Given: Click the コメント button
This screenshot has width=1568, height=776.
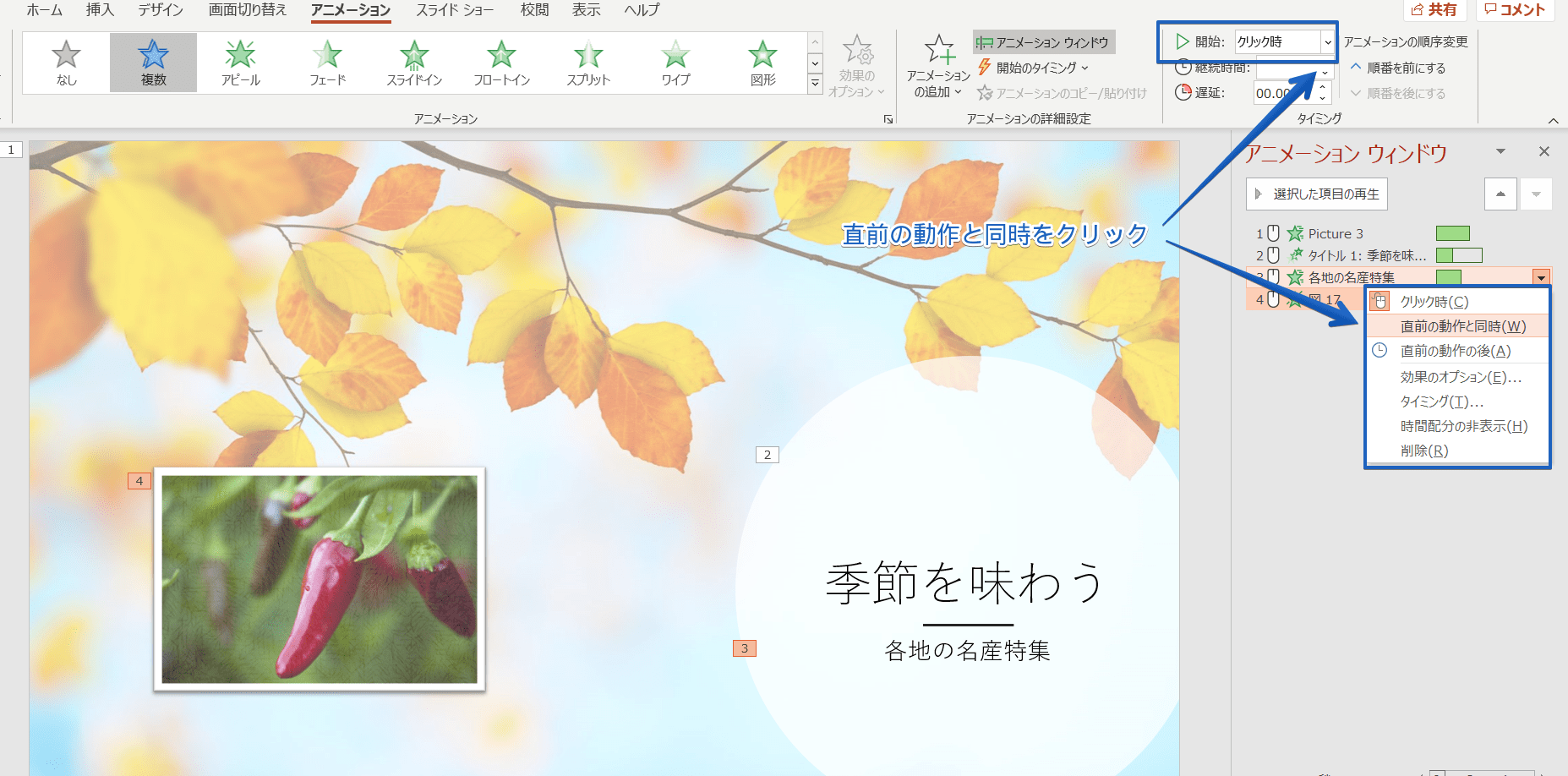Looking at the screenshot, I should coord(1515,10).
